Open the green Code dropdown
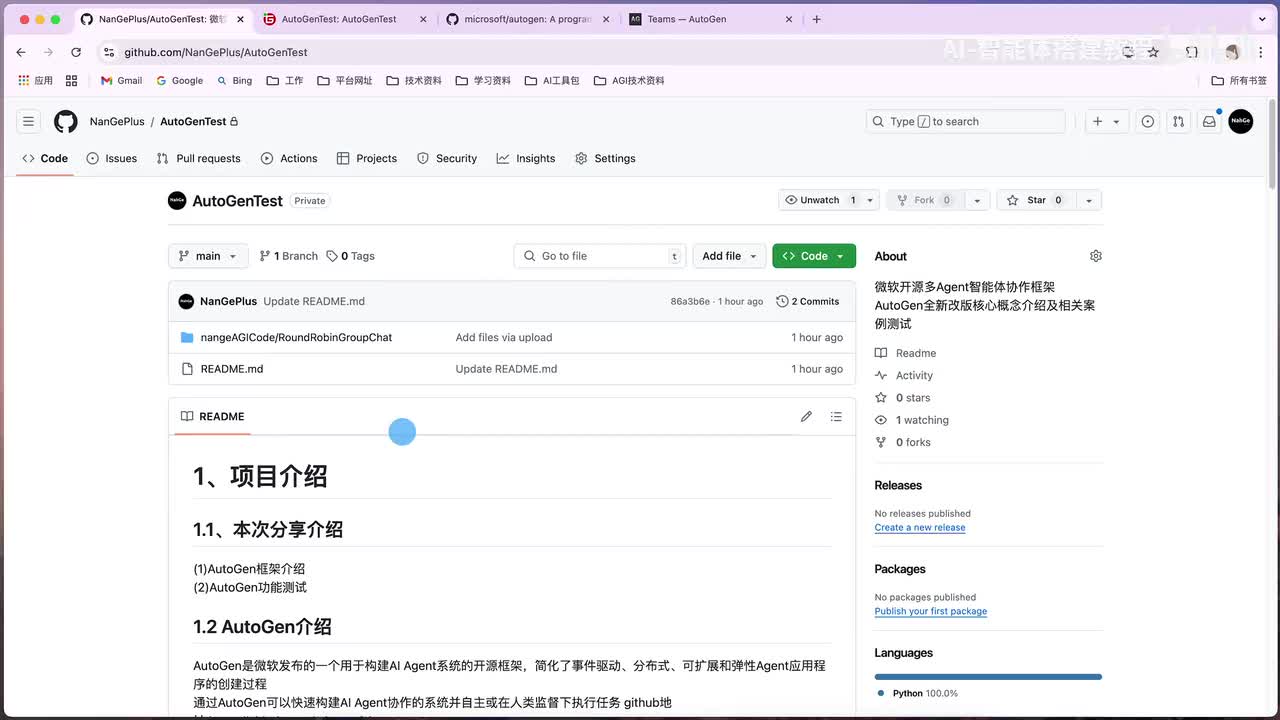Image resolution: width=1280 pixels, height=720 pixels. (814, 256)
